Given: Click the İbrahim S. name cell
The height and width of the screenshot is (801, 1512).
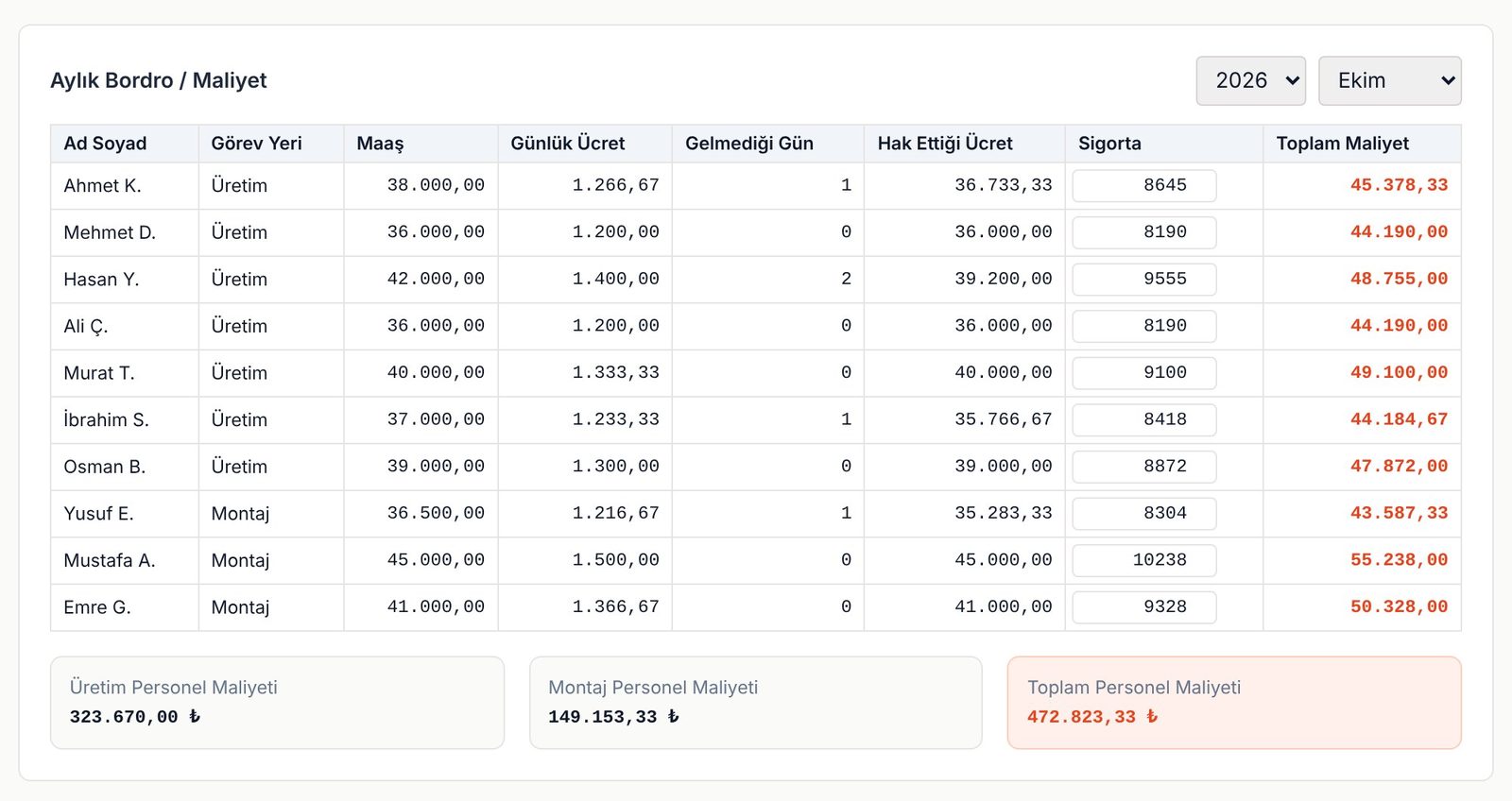Looking at the screenshot, I should pos(125,420).
